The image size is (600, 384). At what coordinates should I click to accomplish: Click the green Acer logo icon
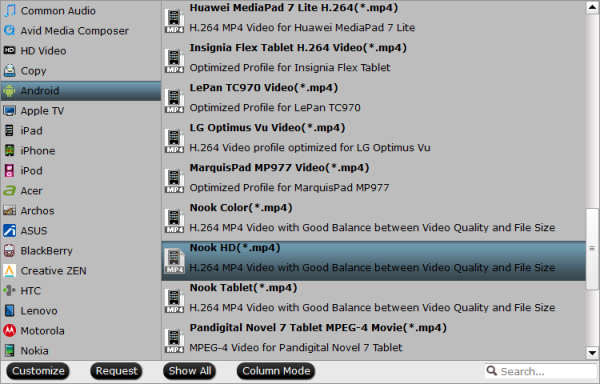coord(10,190)
